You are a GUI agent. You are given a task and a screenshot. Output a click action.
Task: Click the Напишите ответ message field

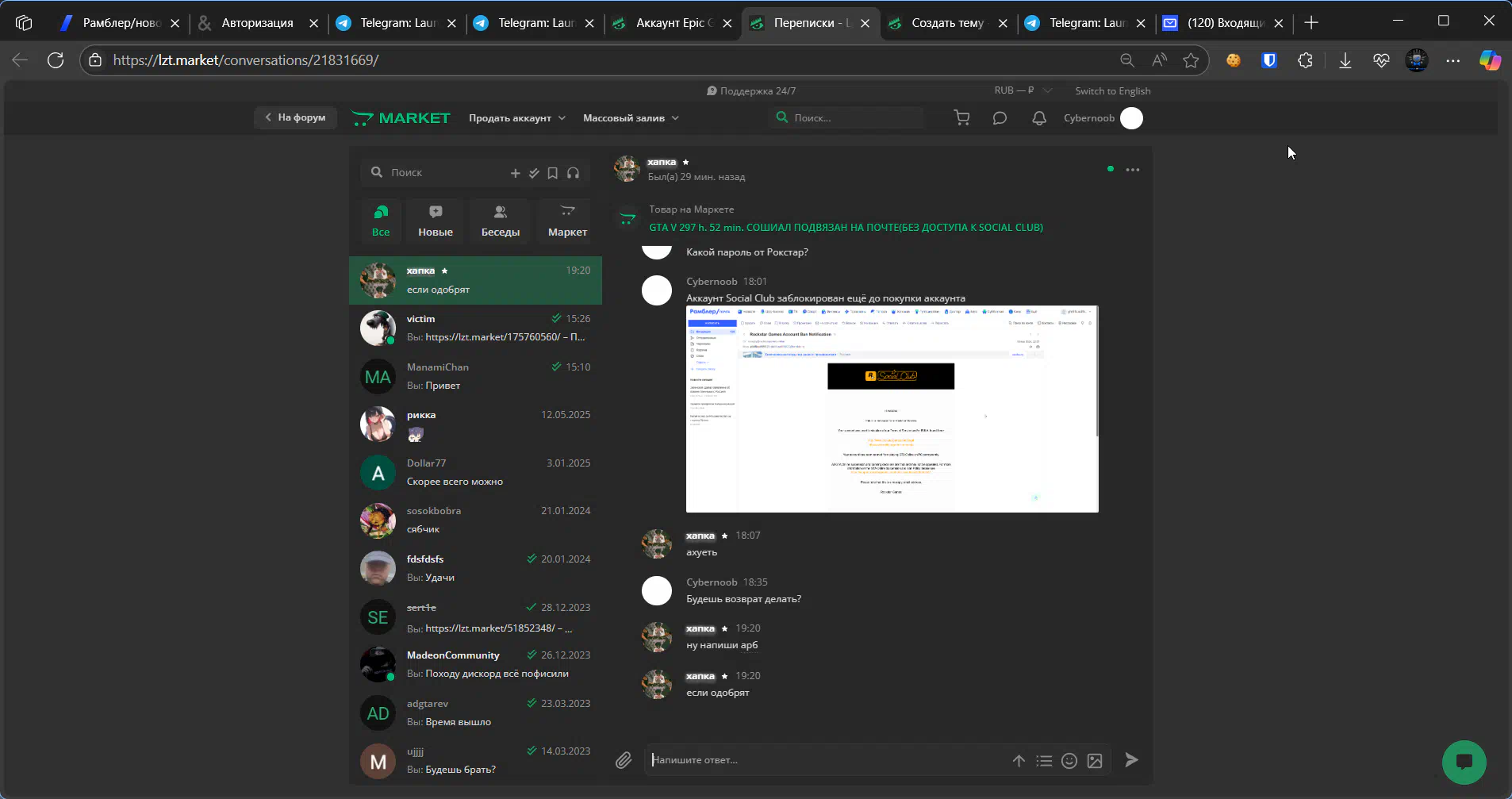coord(825,760)
